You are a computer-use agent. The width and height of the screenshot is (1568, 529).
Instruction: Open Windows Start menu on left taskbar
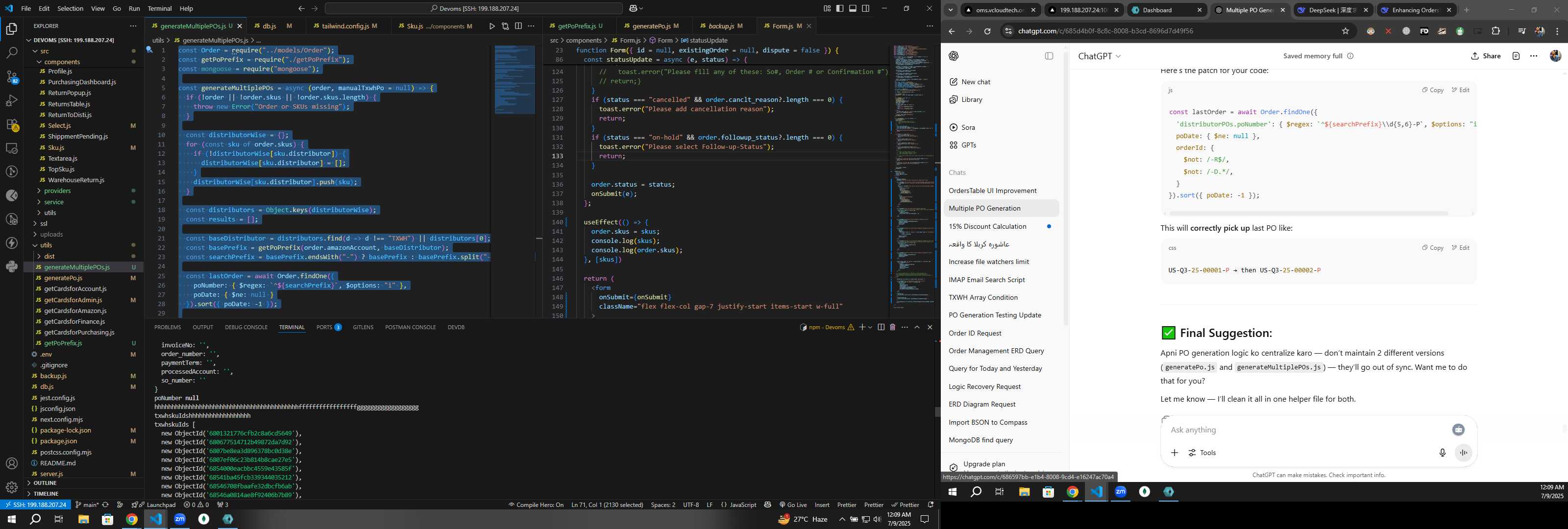pyautogui.click(x=11, y=519)
